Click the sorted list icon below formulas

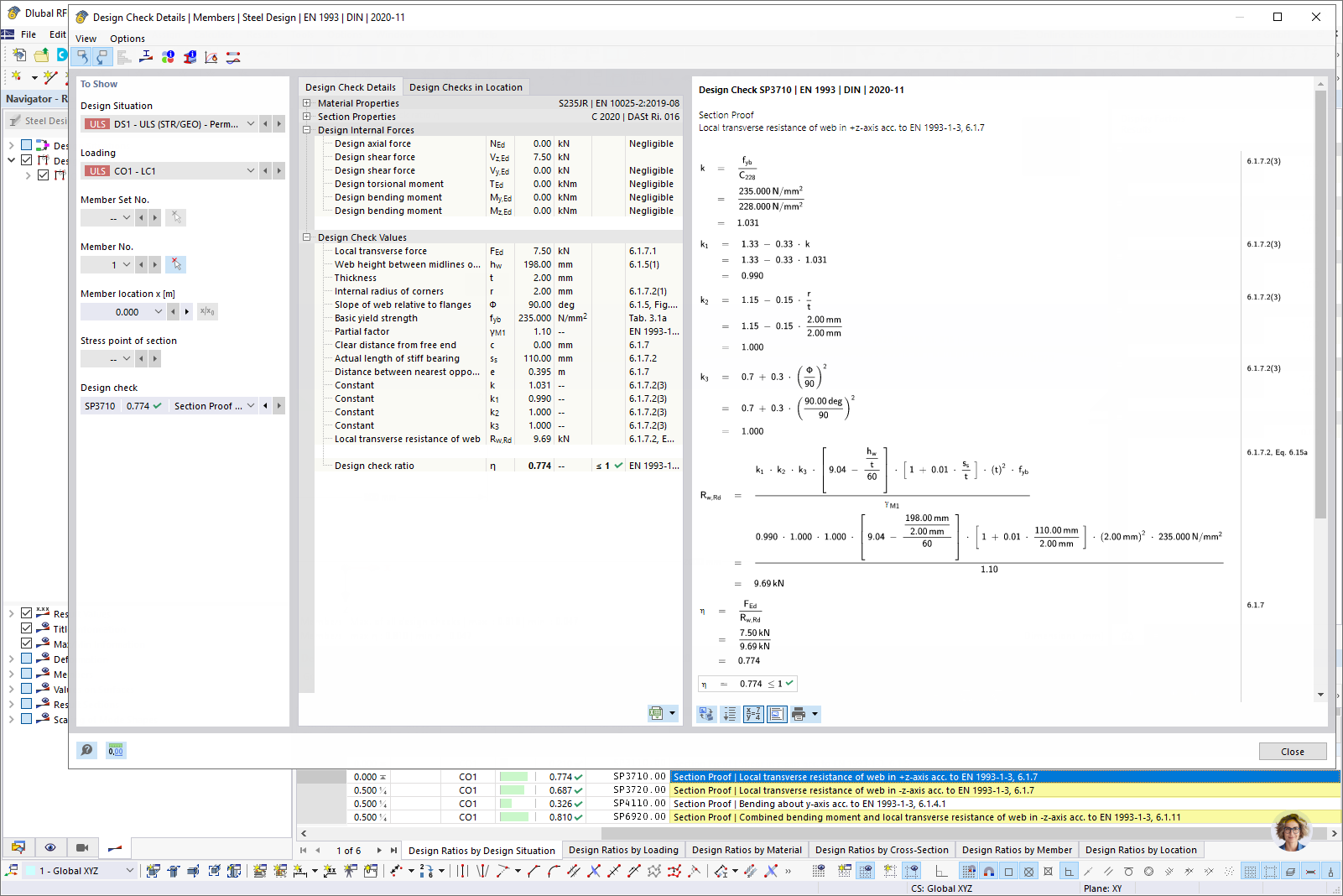coord(730,714)
